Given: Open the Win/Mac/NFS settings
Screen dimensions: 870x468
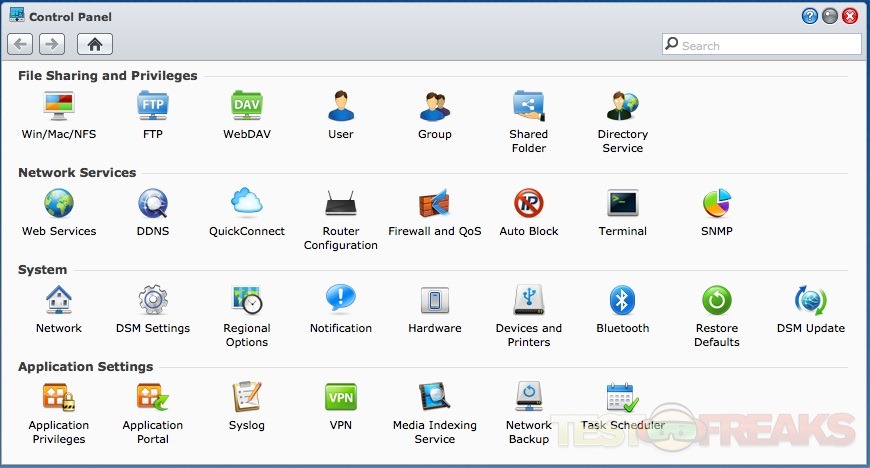Looking at the screenshot, I should [59, 106].
